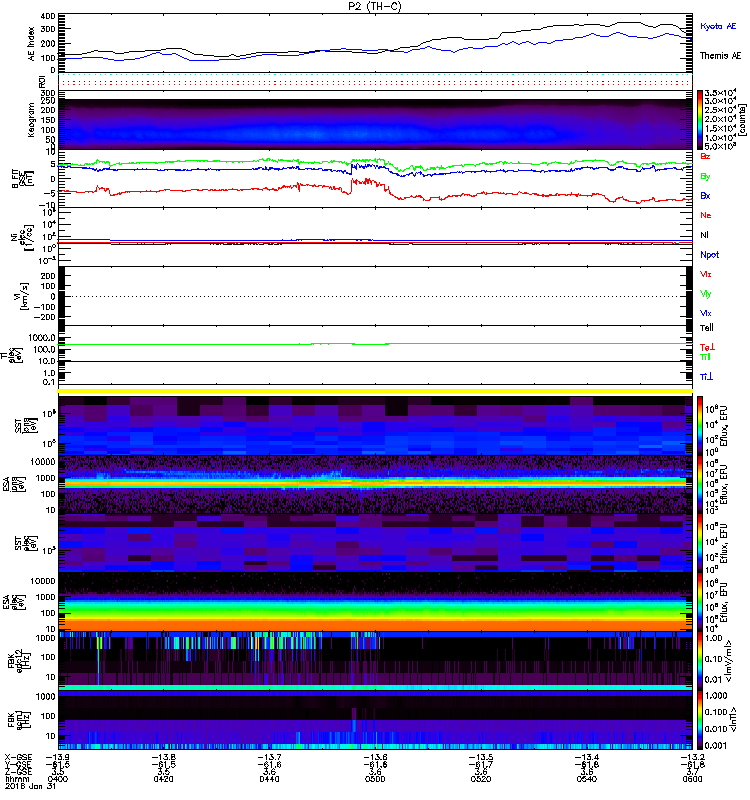The image size is (750, 800).
Task: Click the red 'Ne' density legend label
Action: (x=706, y=215)
